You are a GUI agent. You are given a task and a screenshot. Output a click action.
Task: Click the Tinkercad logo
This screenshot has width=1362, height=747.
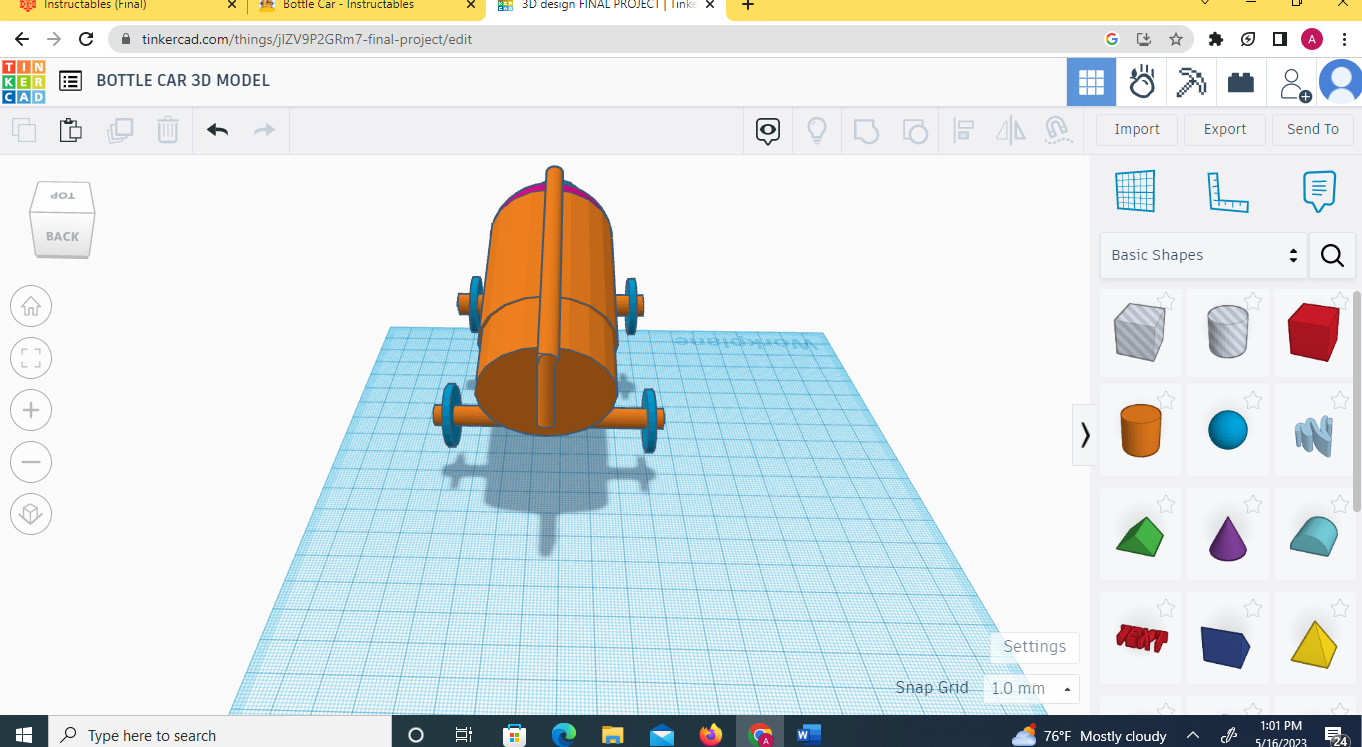[x=23, y=81]
